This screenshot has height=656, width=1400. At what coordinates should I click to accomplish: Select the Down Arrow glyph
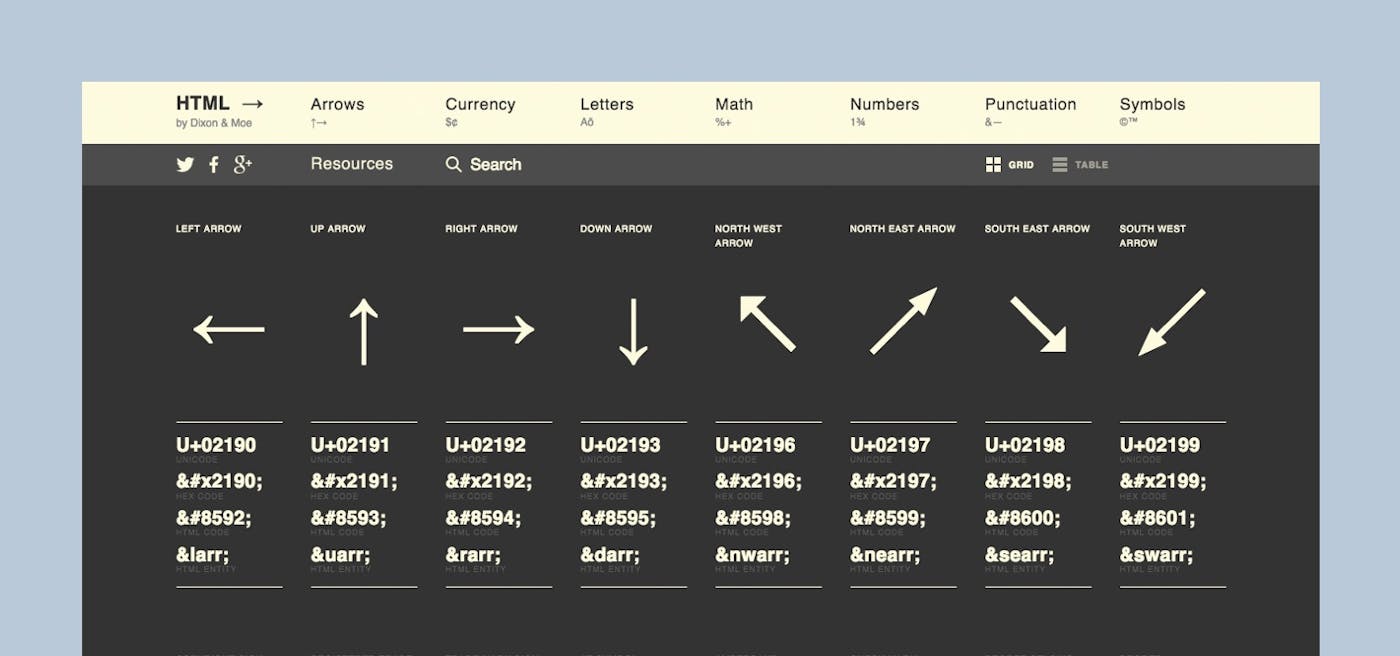coord(633,328)
